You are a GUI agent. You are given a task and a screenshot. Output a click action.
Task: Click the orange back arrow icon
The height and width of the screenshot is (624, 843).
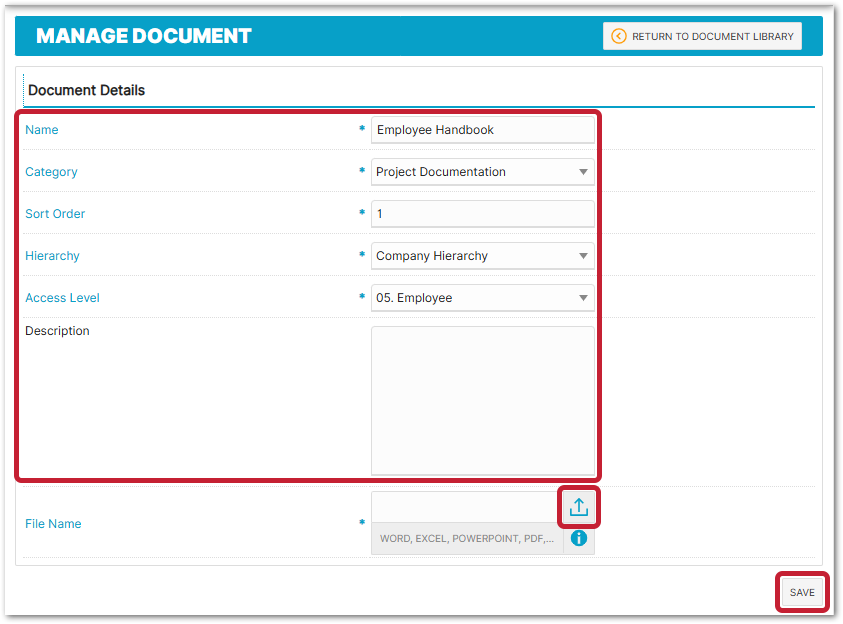click(618, 36)
